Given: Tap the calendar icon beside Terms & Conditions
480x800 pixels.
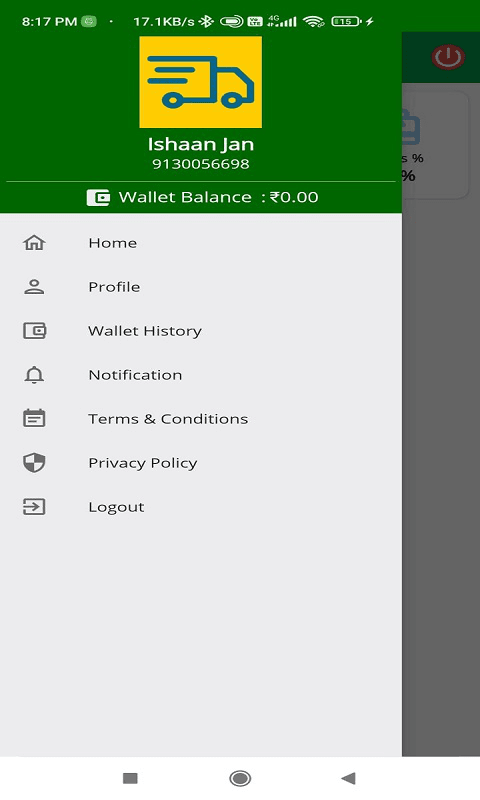Looking at the screenshot, I should pos(34,418).
